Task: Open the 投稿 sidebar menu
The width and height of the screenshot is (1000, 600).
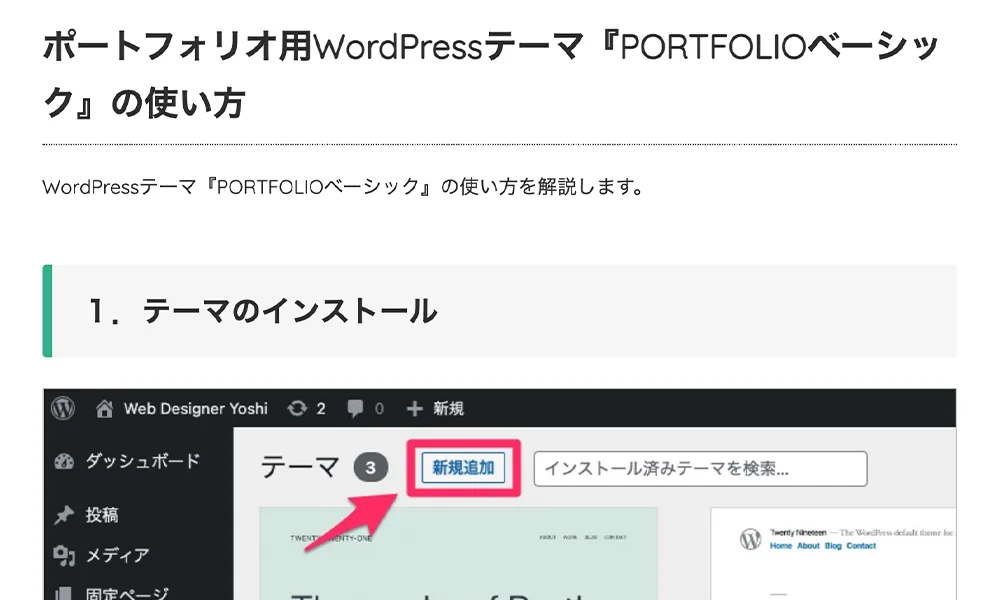Action: click(102, 515)
